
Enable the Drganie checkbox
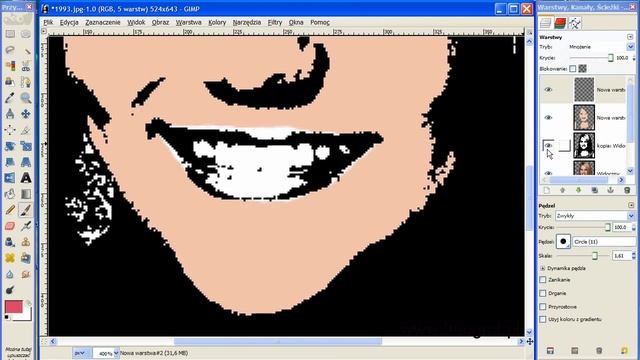pyautogui.click(x=542, y=293)
